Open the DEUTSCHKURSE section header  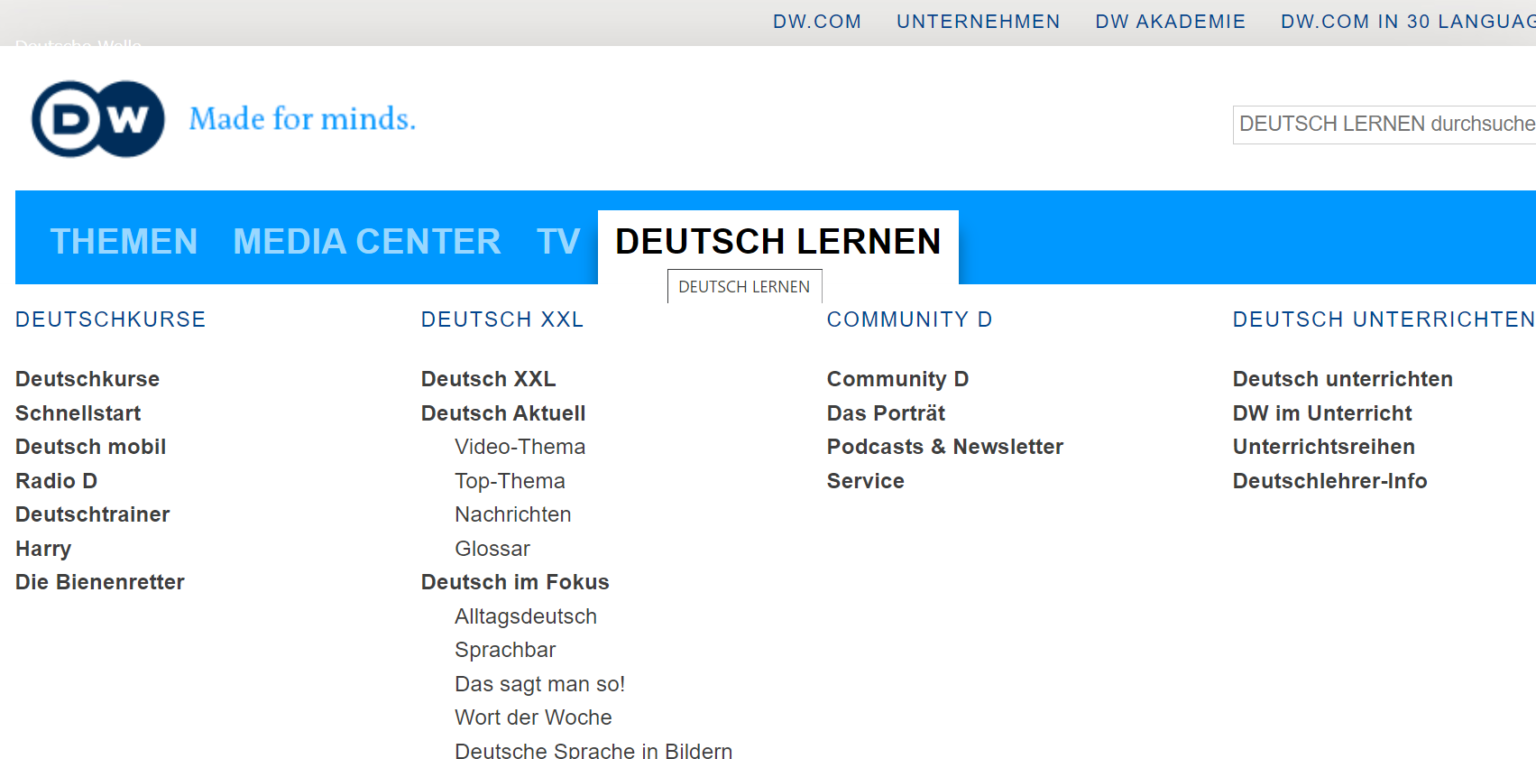coord(110,319)
